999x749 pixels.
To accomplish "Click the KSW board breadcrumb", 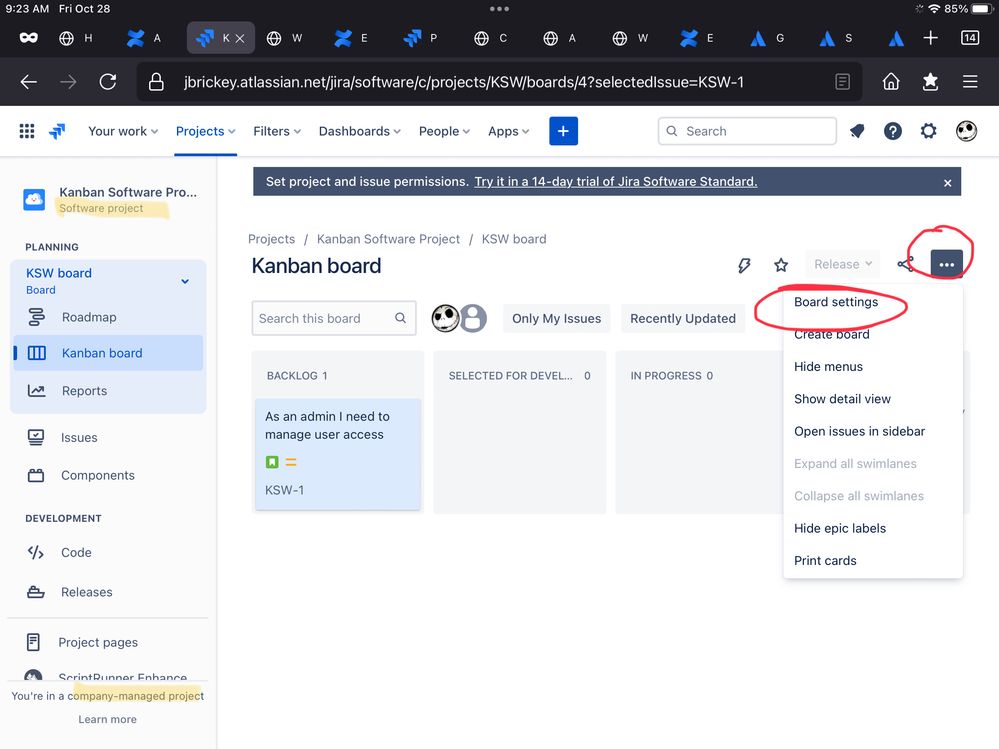I will (x=514, y=239).
